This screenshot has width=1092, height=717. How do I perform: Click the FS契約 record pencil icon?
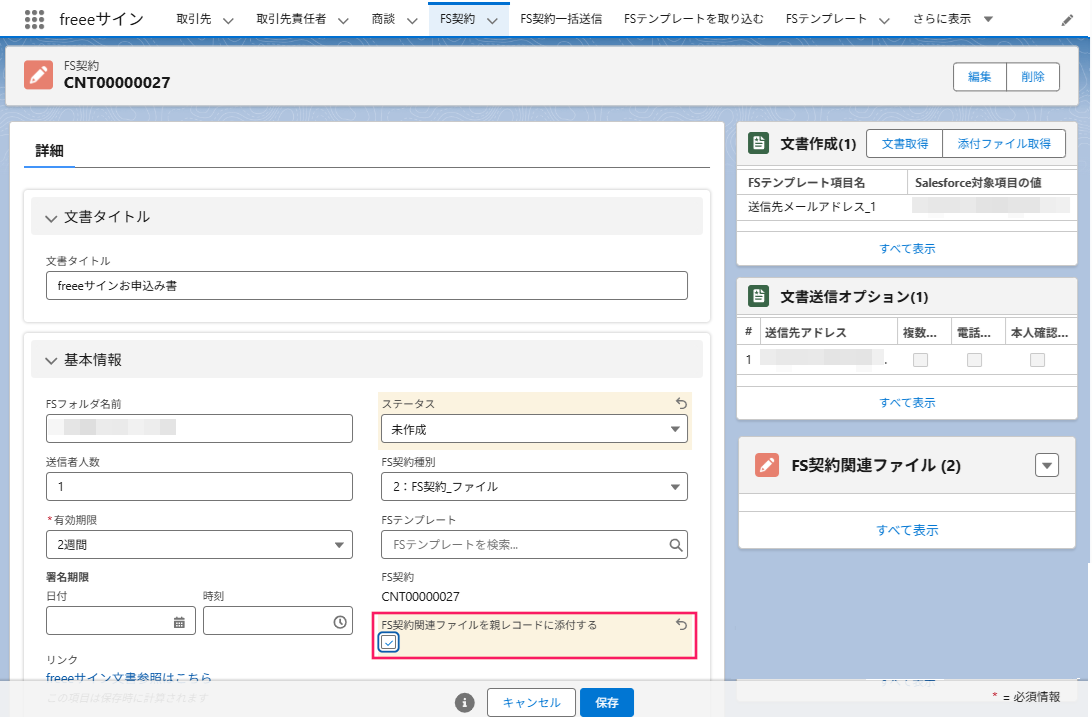coord(38,74)
